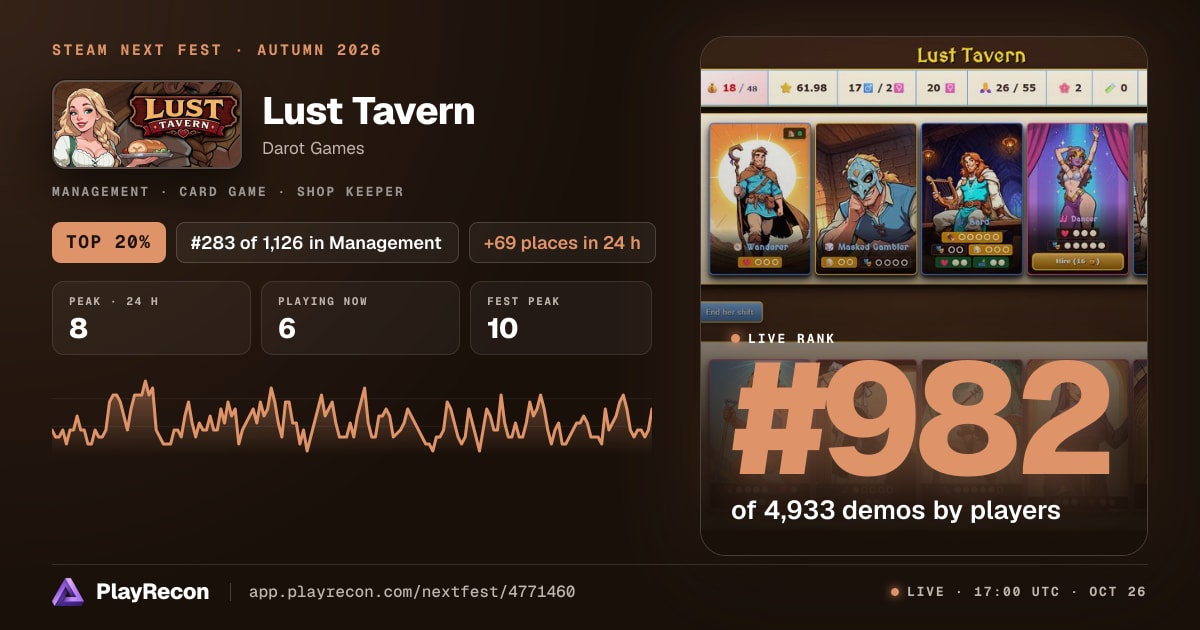
Task: Select the Wanderer character card
Action: click(759, 198)
